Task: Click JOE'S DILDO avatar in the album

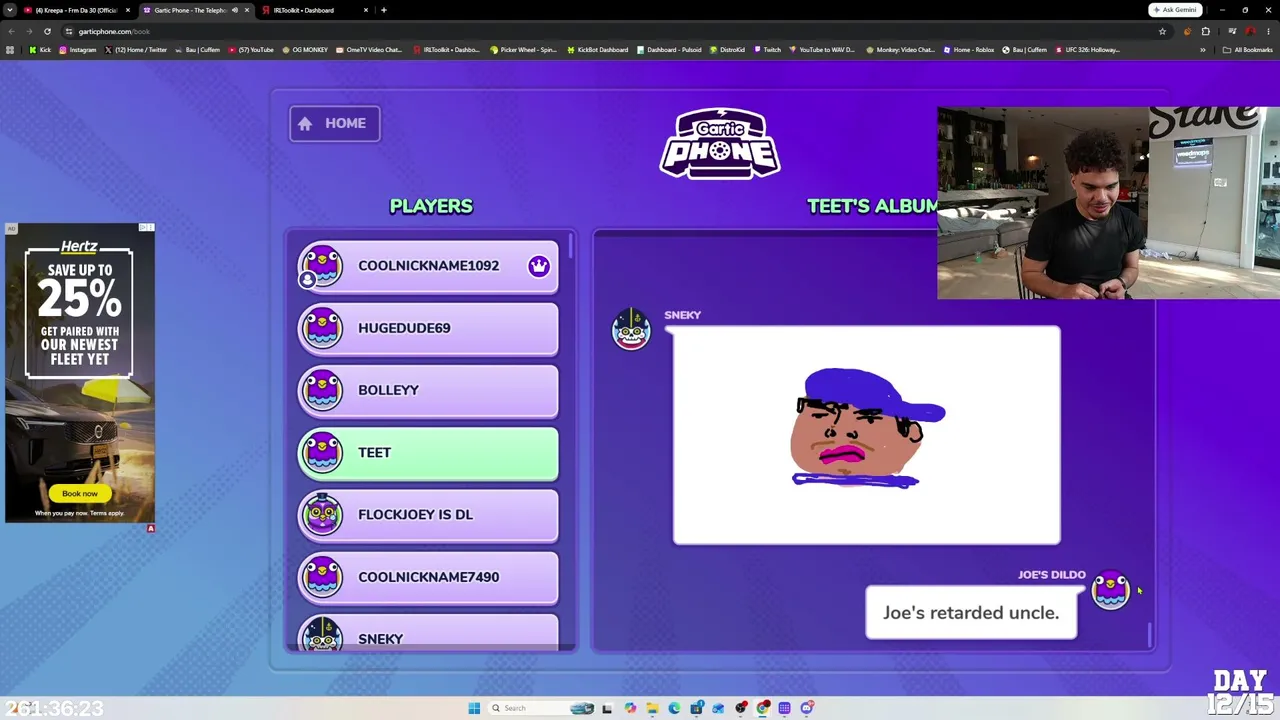Action: point(1111,590)
